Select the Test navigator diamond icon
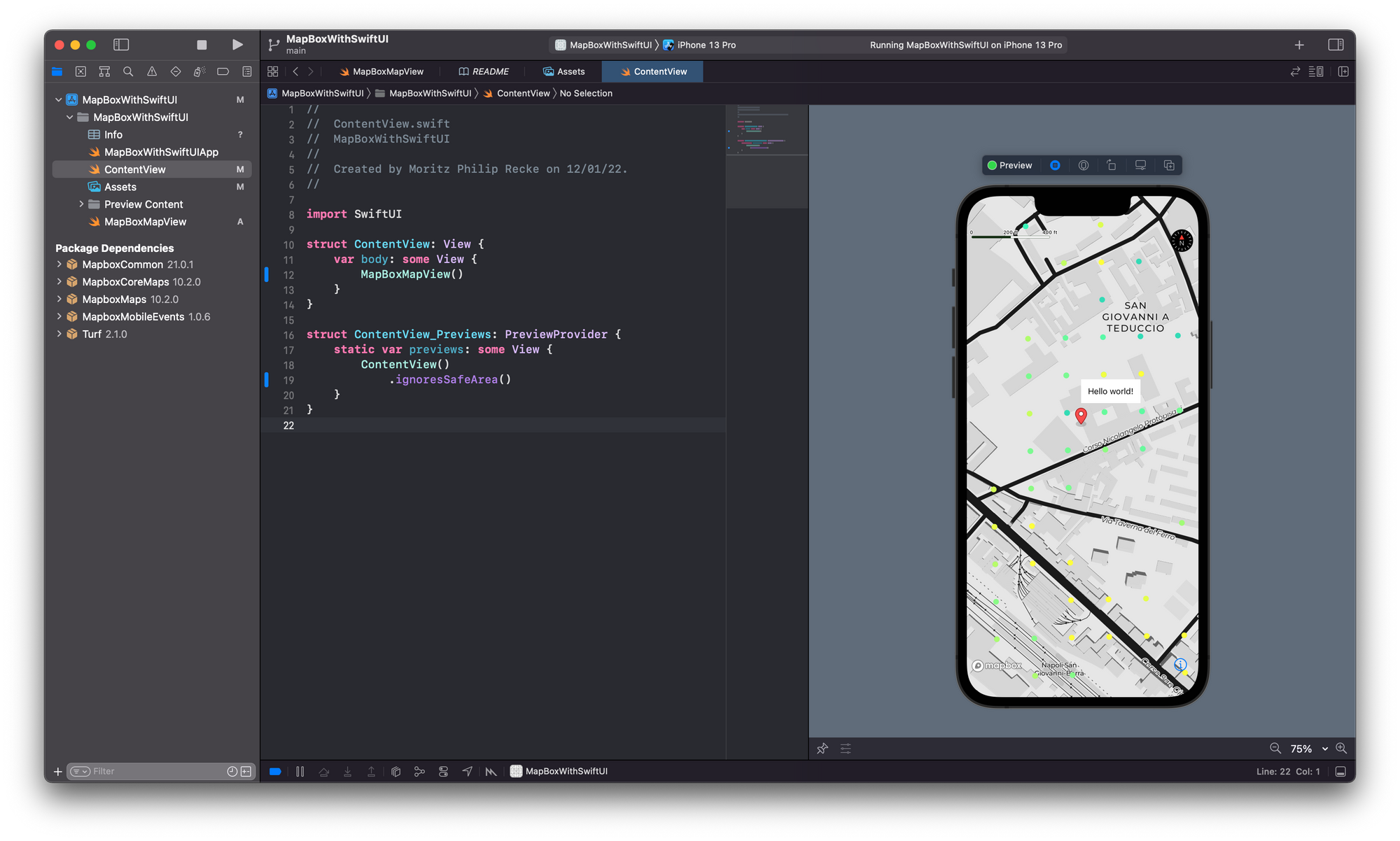Image resolution: width=1400 pixels, height=841 pixels. coord(175,71)
